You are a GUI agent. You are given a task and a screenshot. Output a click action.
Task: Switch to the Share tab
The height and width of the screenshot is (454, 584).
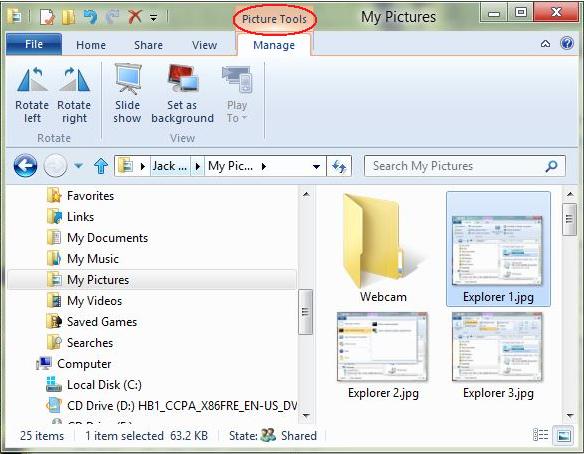pos(148,45)
